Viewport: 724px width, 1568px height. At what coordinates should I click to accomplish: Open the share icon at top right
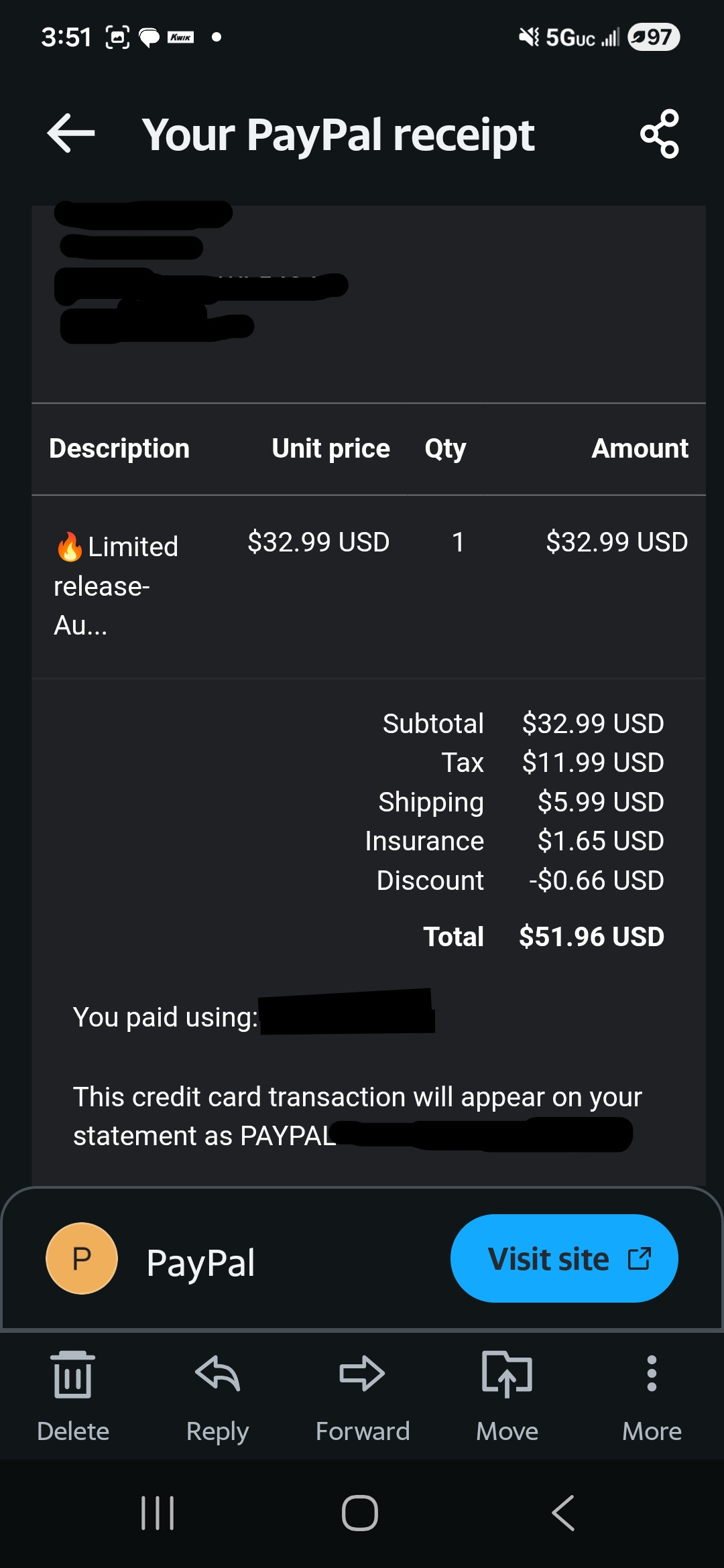660,134
